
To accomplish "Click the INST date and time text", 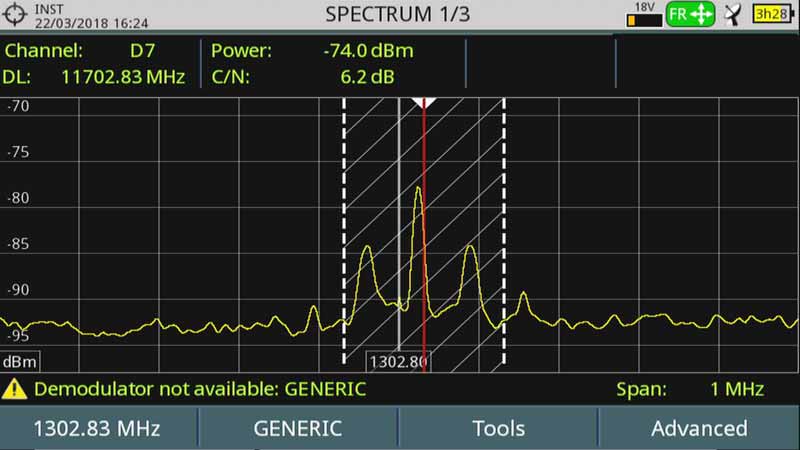I will [x=91, y=16].
